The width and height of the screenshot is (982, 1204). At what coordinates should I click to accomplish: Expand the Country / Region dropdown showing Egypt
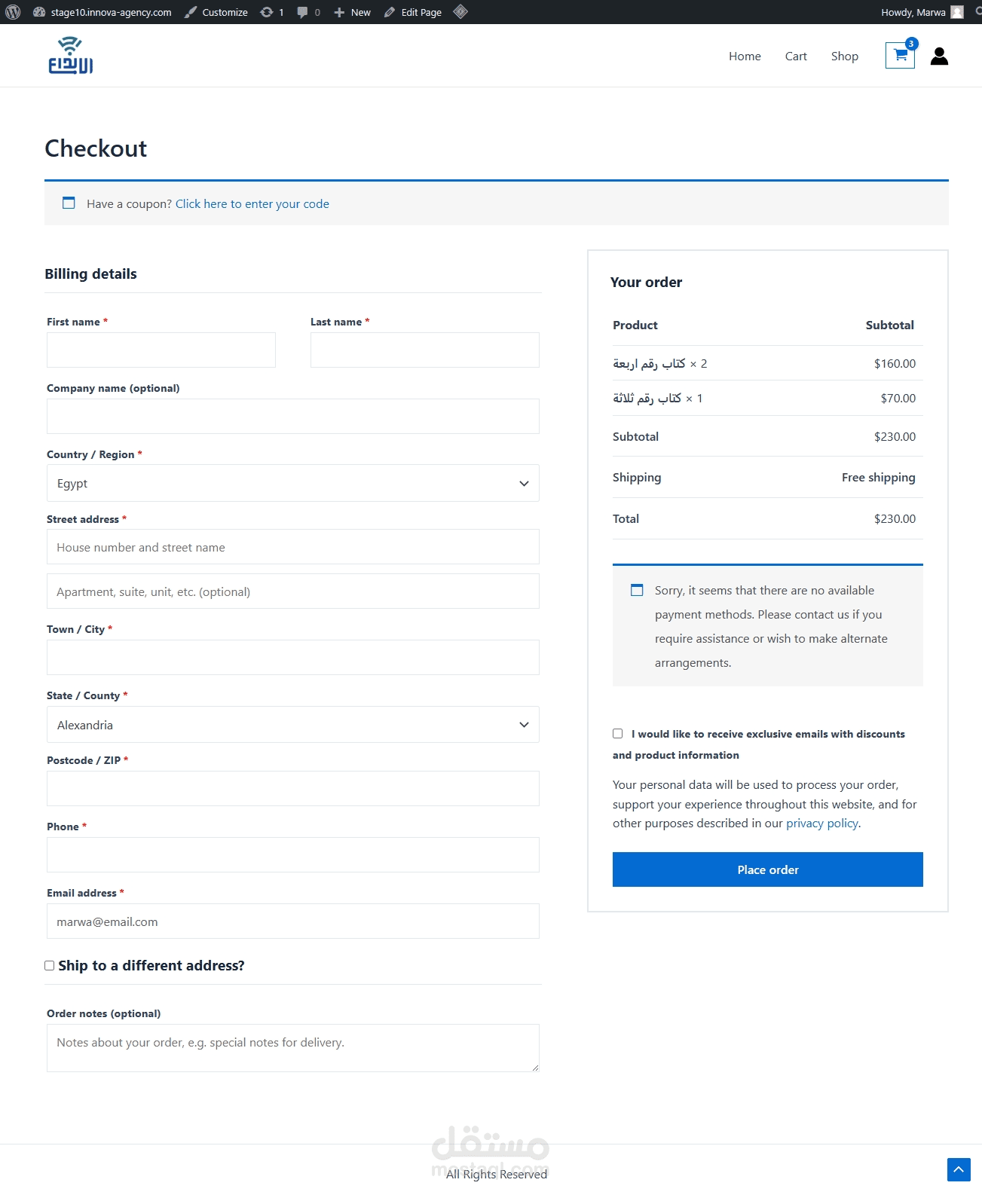(293, 483)
